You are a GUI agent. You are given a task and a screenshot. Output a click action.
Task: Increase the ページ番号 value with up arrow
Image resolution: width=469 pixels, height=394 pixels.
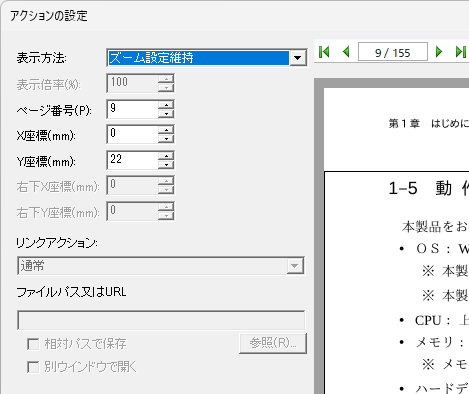point(166,105)
